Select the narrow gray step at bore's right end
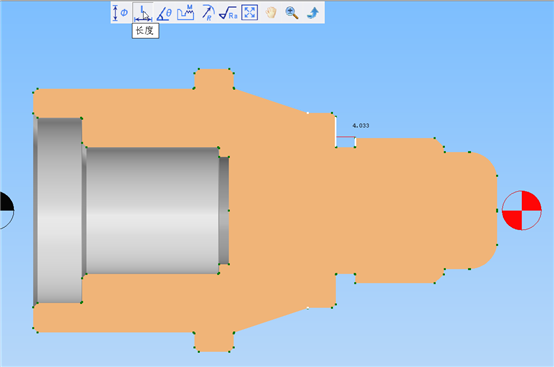Screen dimensions: 554x367 pos(224,210)
